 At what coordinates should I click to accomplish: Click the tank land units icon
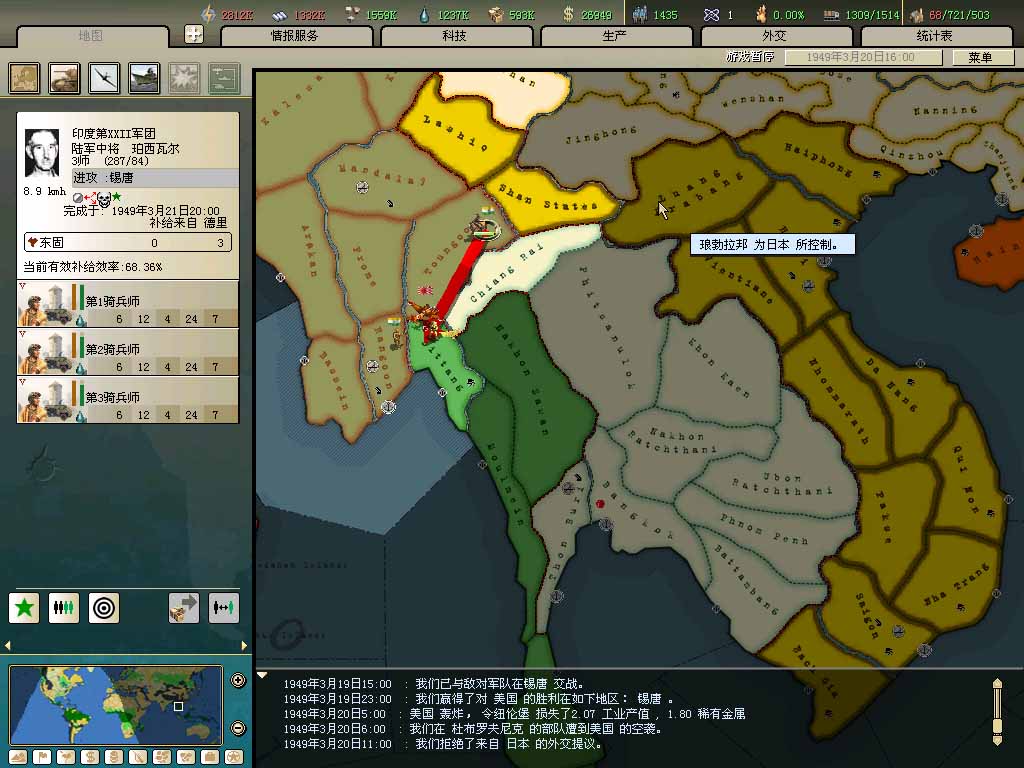point(65,78)
